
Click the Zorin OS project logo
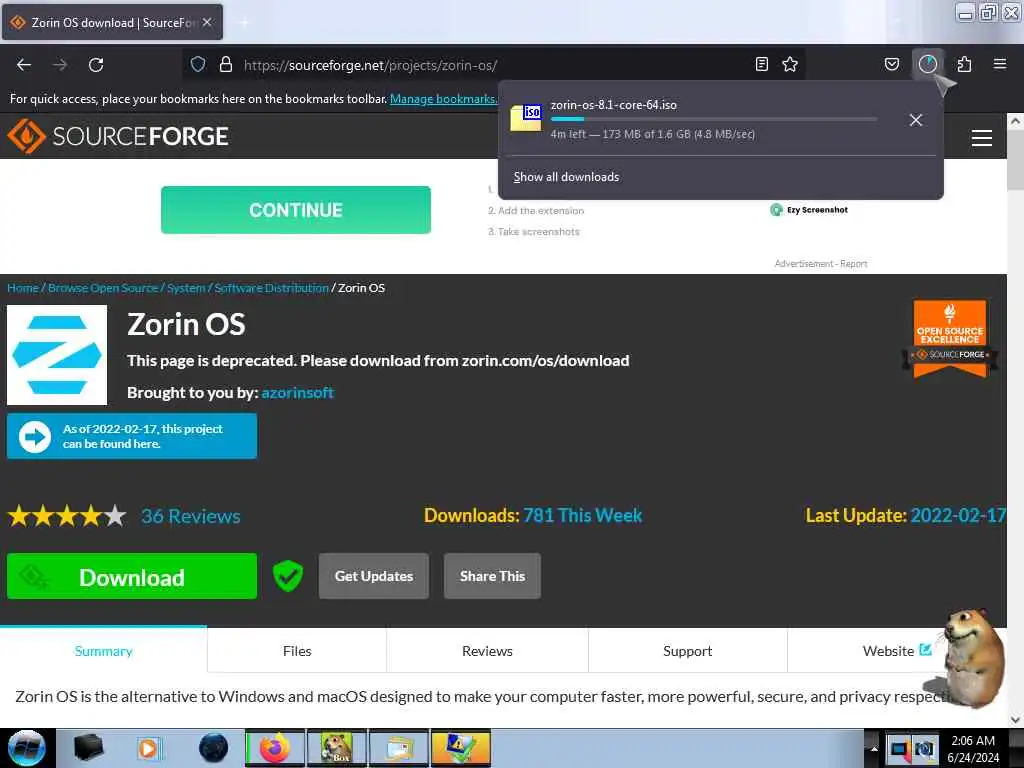pyautogui.click(x=57, y=355)
